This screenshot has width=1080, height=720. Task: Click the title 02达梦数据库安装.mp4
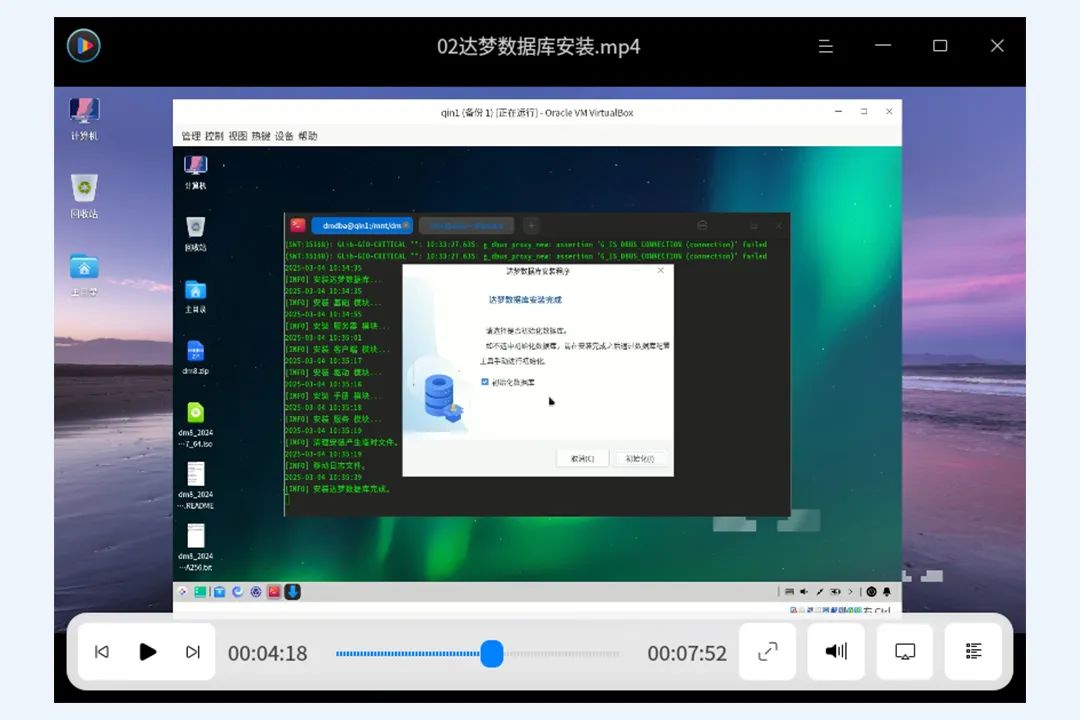[539, 47]
